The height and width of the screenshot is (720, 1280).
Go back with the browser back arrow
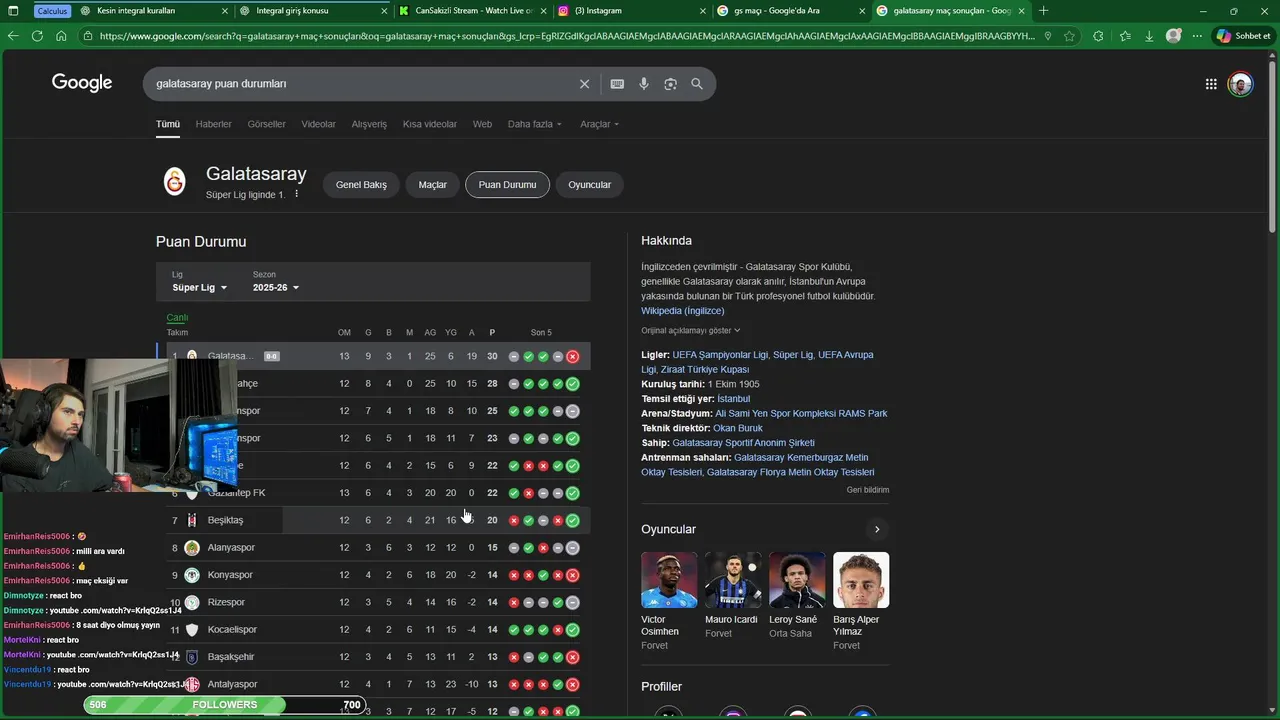[x=13, y=36]
